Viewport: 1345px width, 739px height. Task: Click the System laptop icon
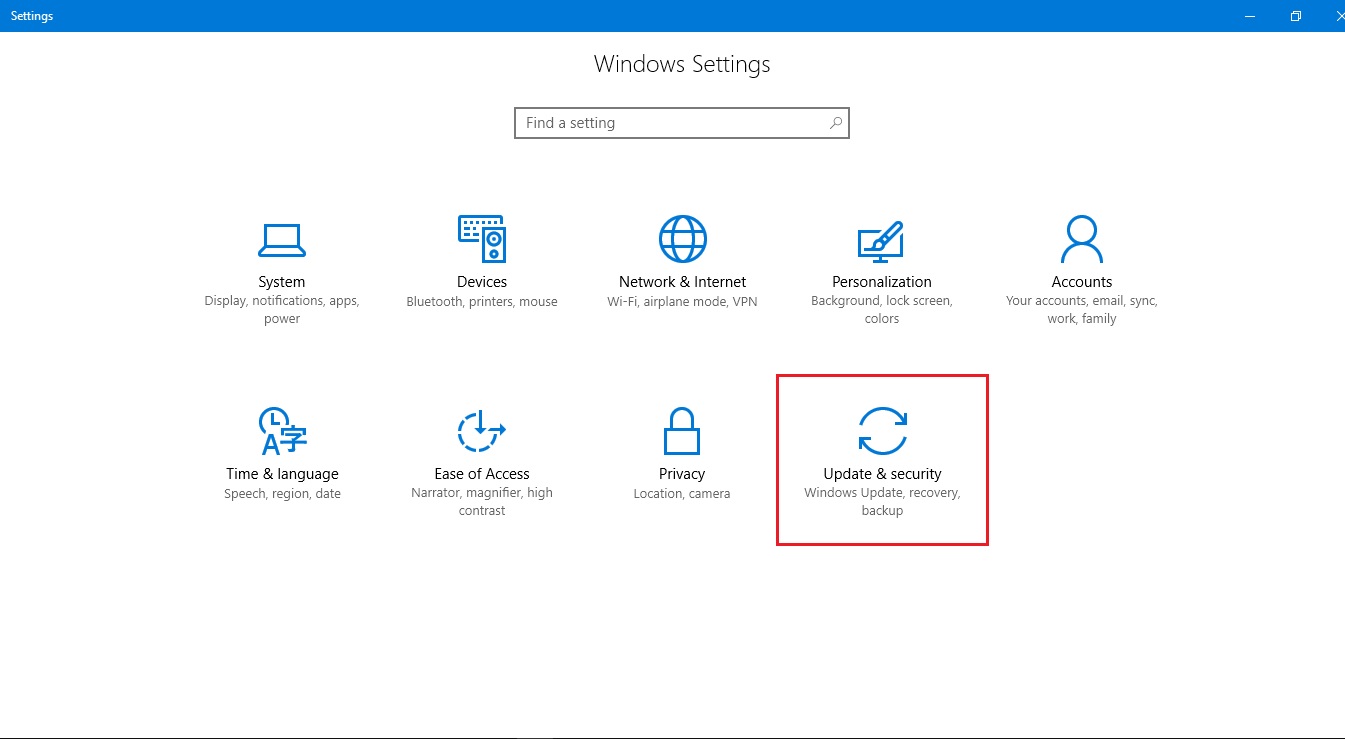(281, 239)
